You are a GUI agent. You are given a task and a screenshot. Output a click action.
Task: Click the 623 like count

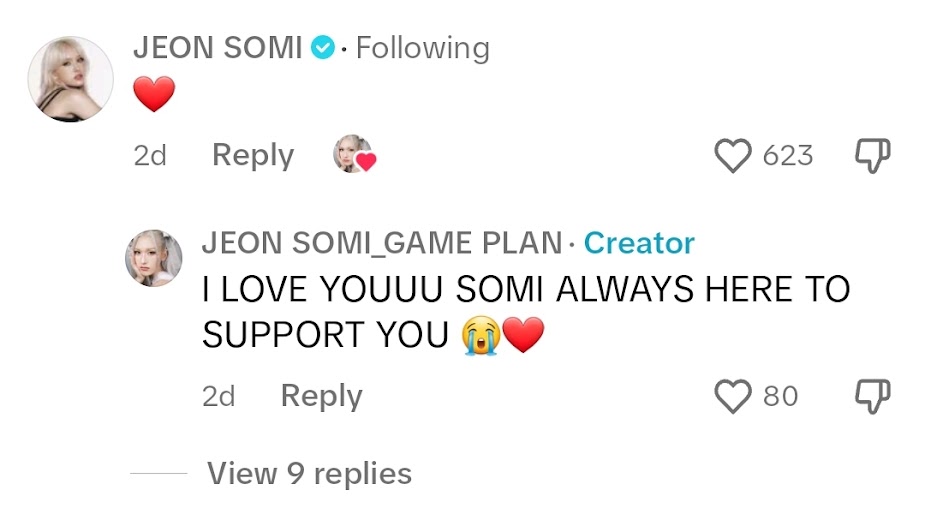(788, 156)
